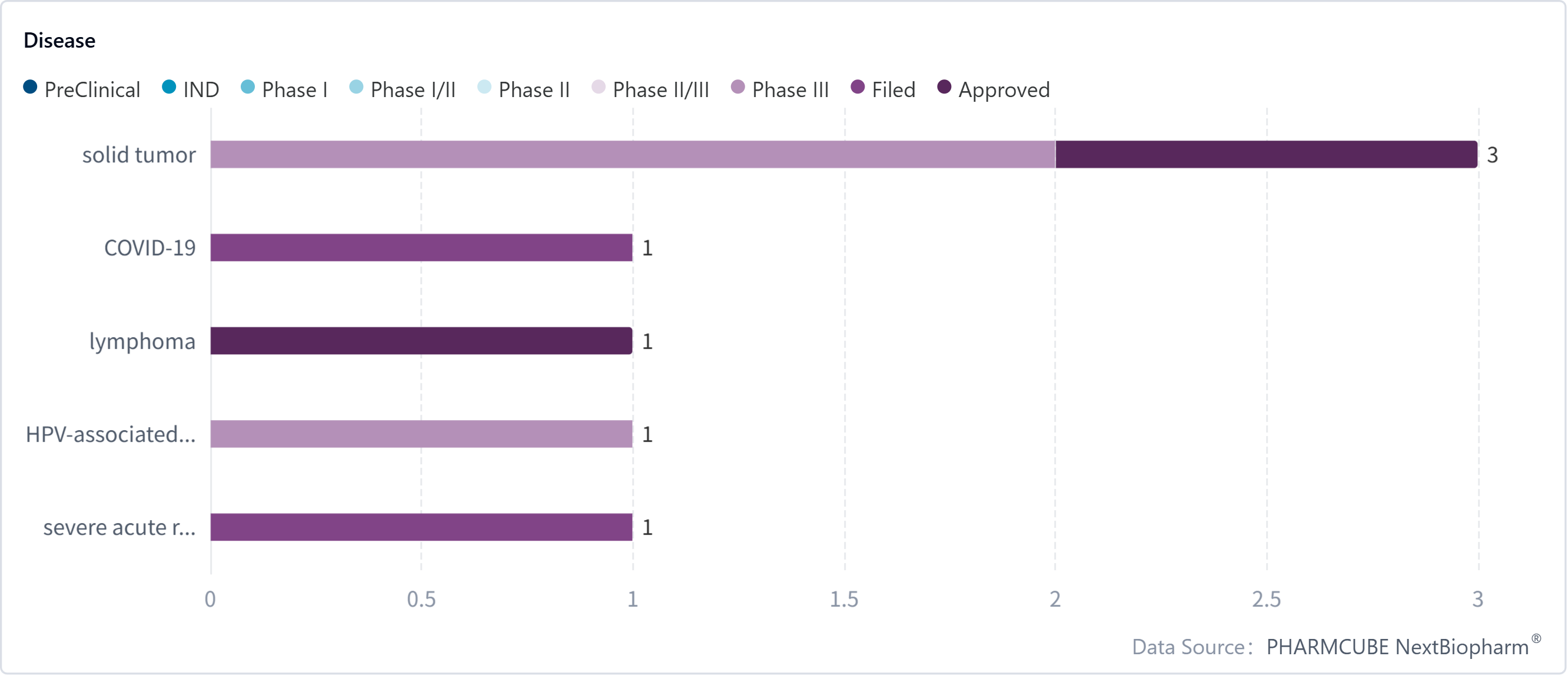
Task: Click the Approved legend label text
Action: tap(1004, 90)
